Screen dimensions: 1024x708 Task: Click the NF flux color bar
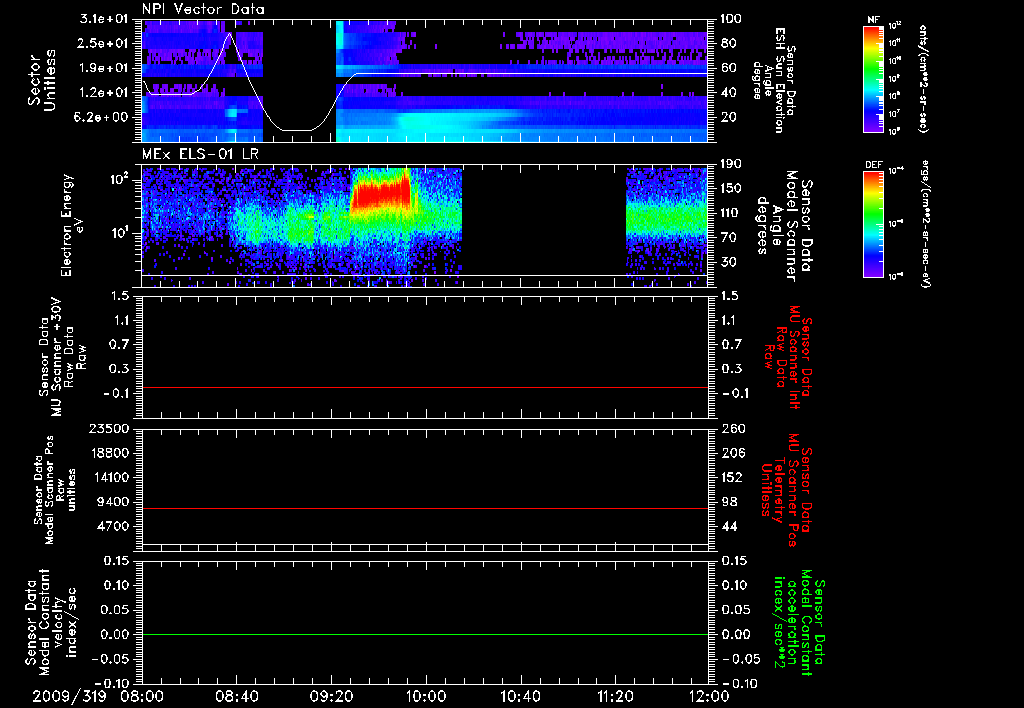coord(873,78)
